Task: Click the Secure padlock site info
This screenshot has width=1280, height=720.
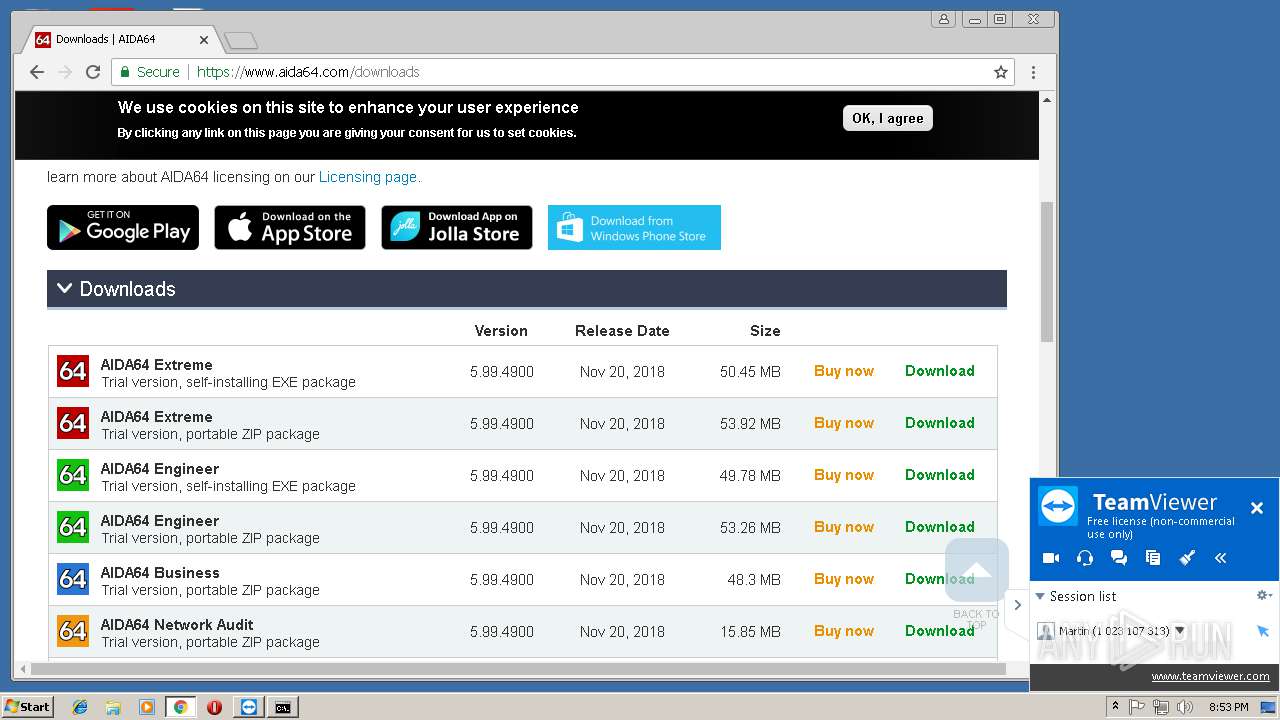Action: pyautogui.click(x=150, y=72)
